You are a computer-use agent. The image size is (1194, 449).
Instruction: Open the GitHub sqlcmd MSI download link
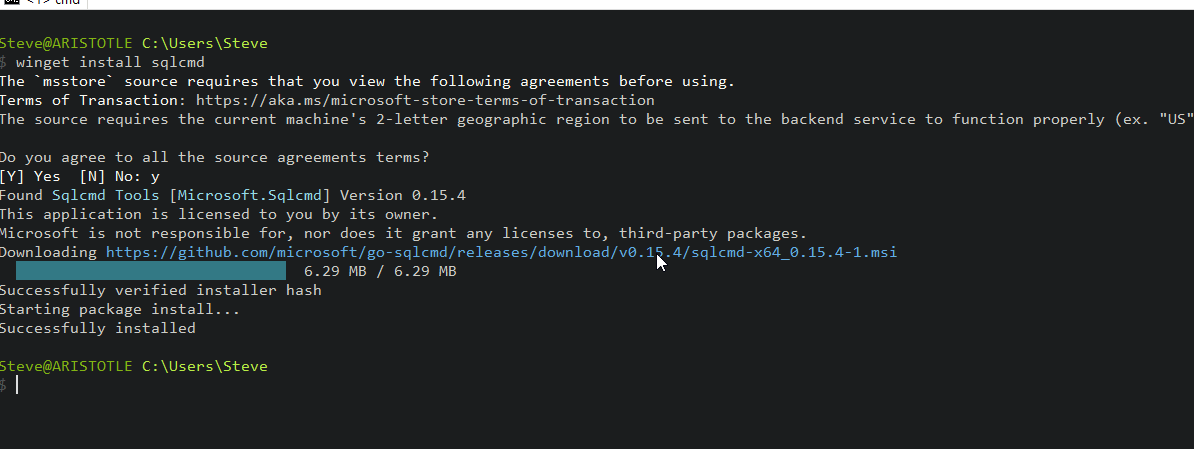pos(501,252)
